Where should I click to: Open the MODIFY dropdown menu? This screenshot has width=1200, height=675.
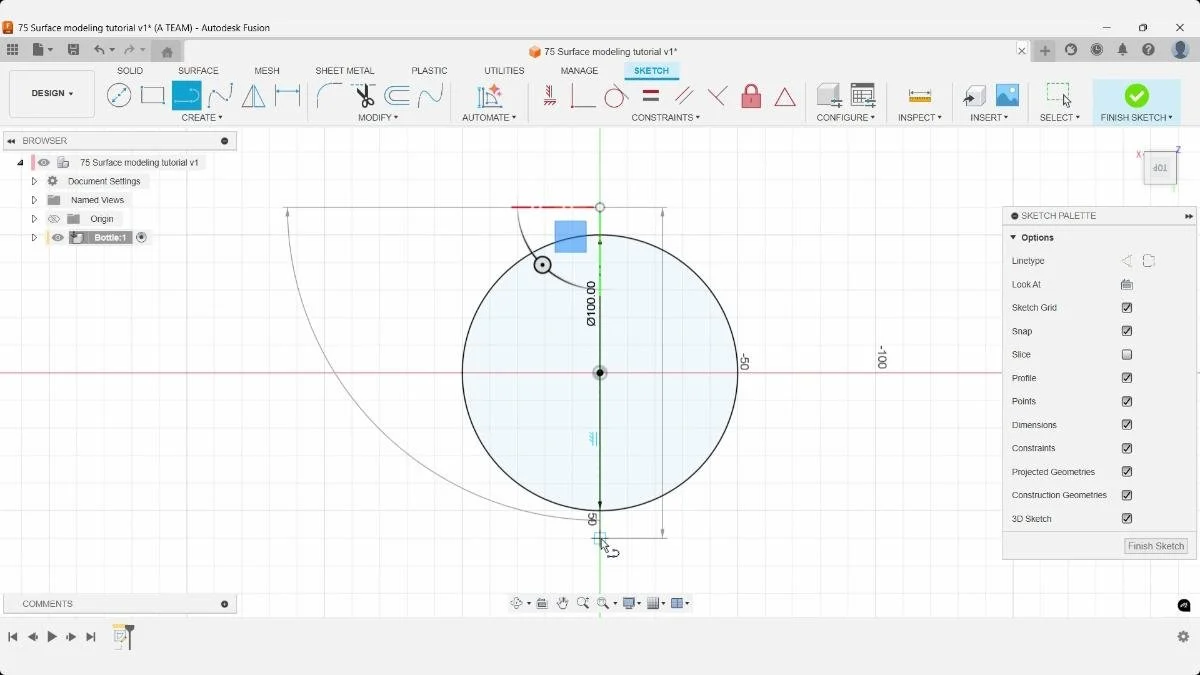378,118
